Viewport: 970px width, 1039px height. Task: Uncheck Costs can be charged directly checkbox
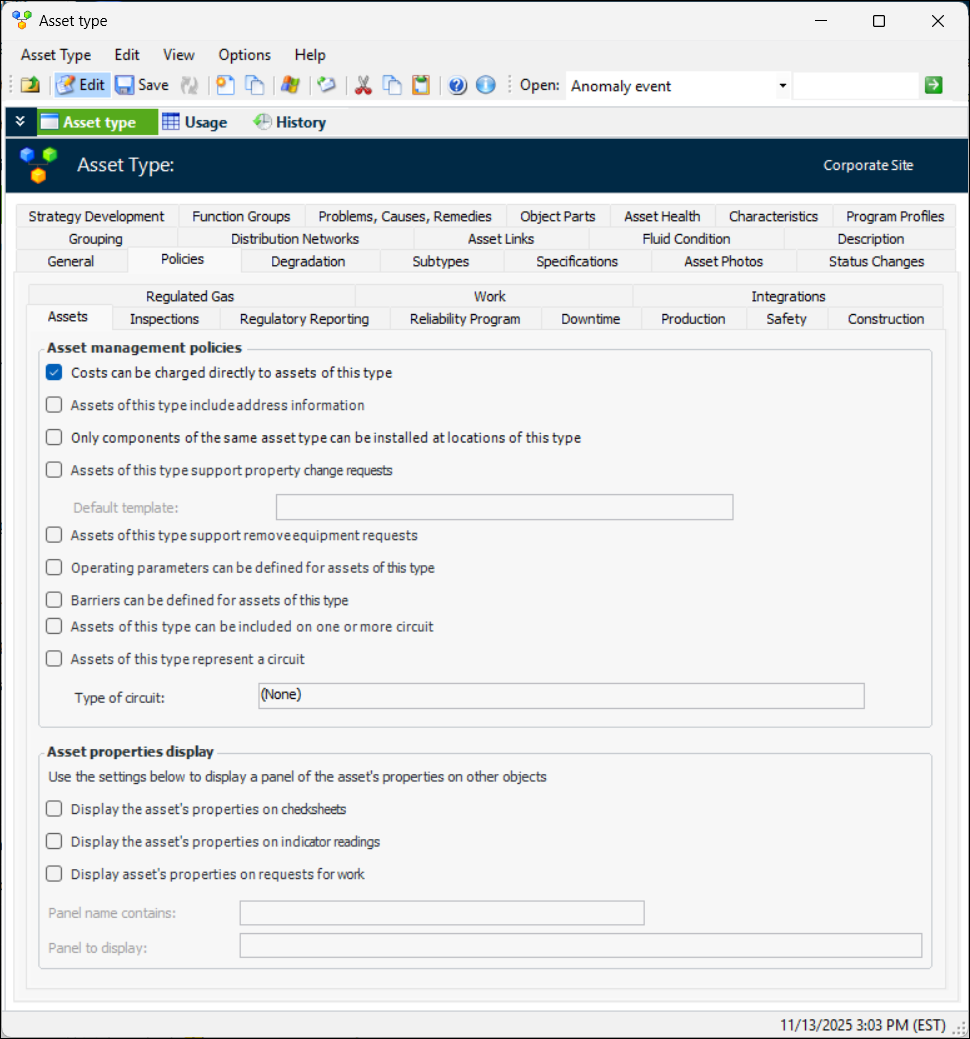54,373
